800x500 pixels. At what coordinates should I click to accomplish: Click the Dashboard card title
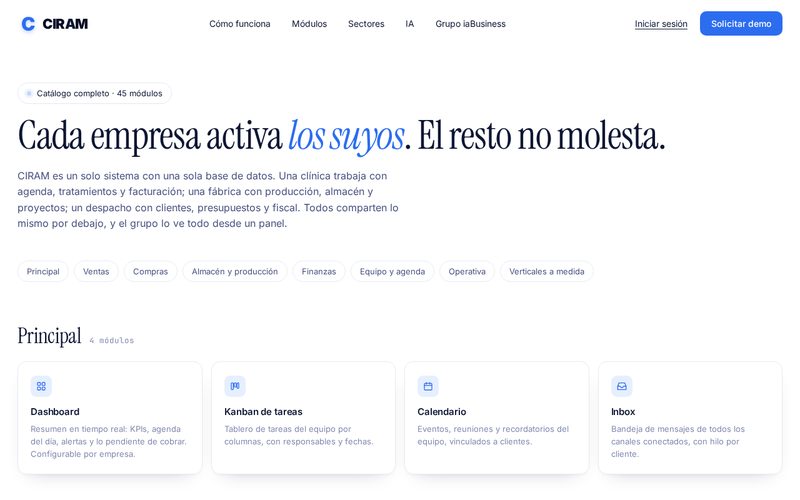pos(55,412)
